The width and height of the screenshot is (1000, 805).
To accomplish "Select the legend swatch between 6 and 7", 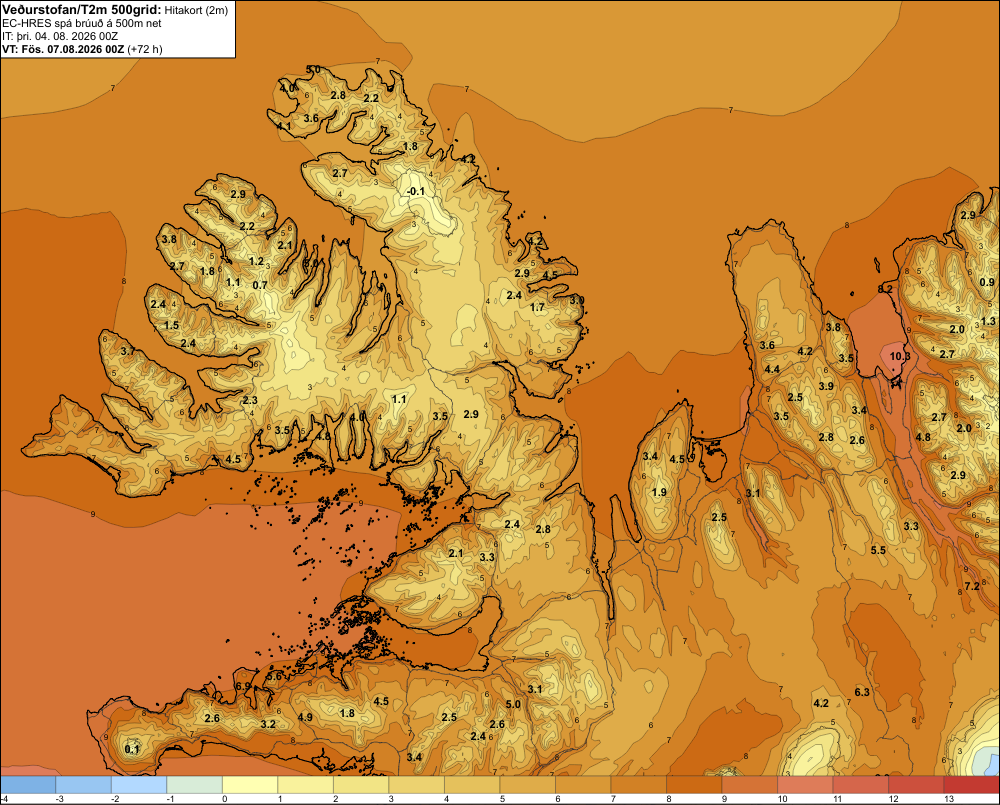I will (x=583, y=785).
